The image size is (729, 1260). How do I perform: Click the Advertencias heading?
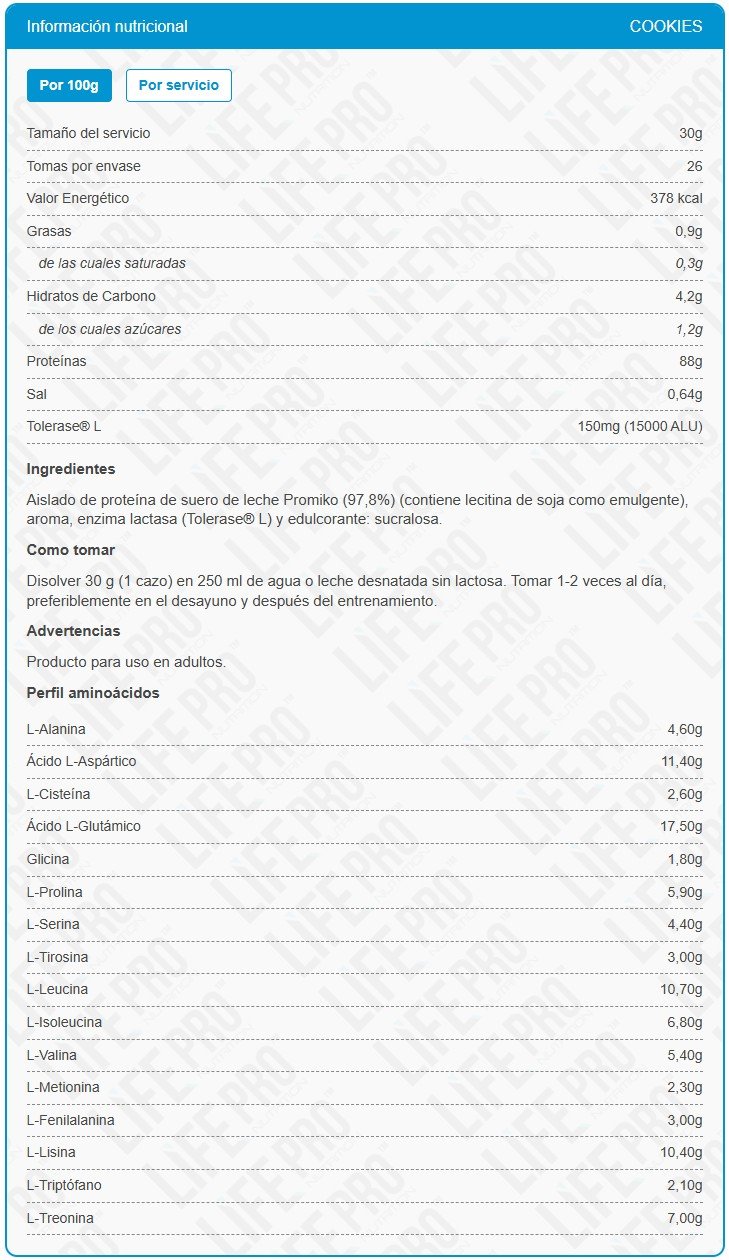[73, 631]
